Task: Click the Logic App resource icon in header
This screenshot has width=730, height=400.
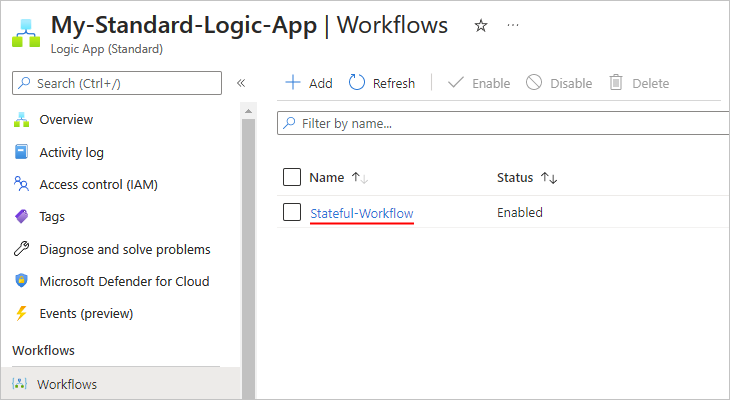Action: (26, 33)
